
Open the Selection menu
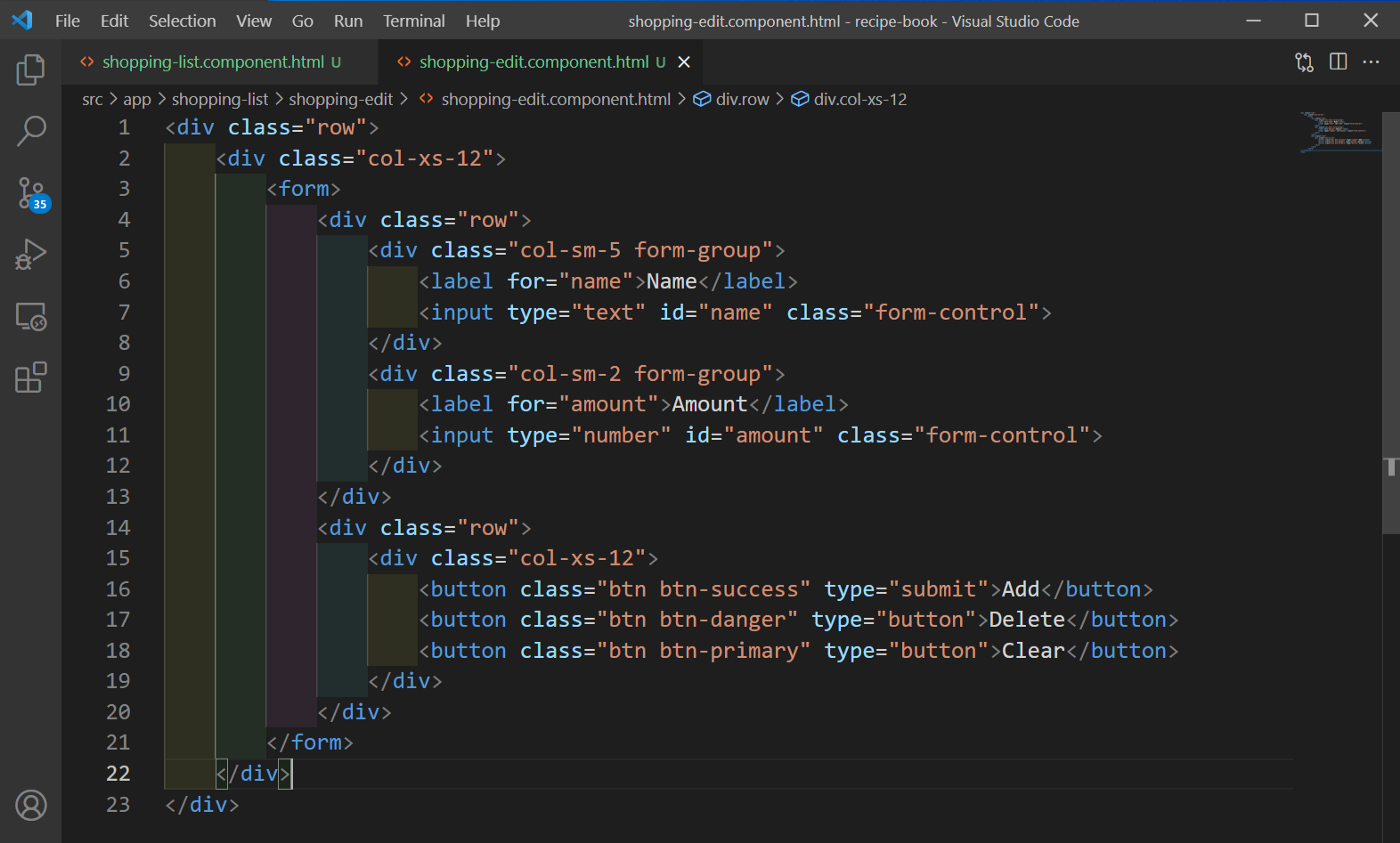(182, 20)
